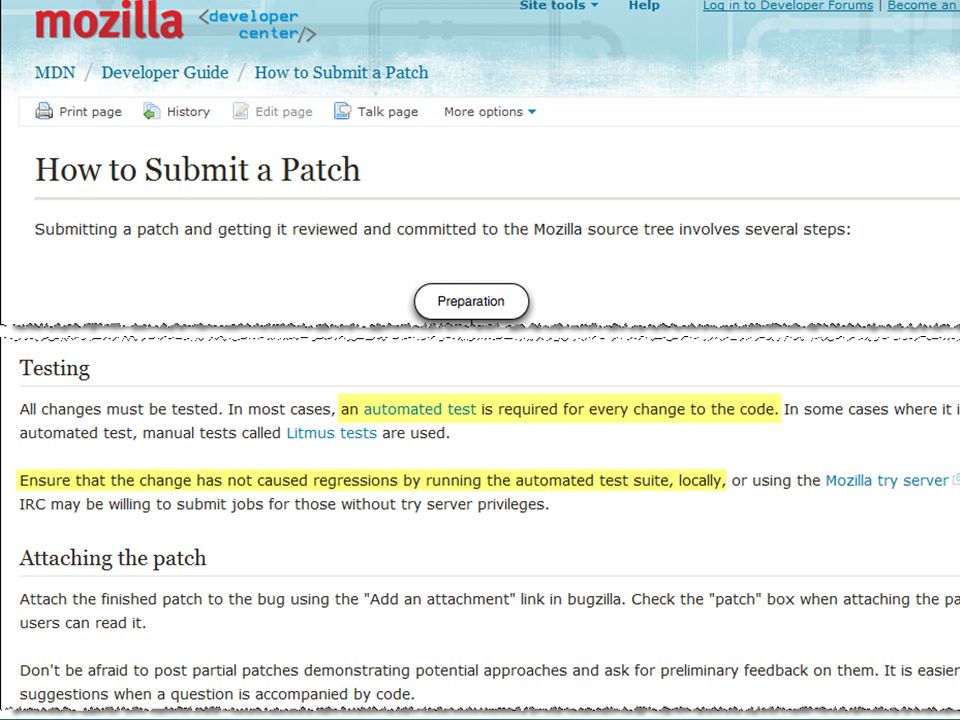Click the developer center logo text
The image size is (960, 720).
[x=258, y=25]
